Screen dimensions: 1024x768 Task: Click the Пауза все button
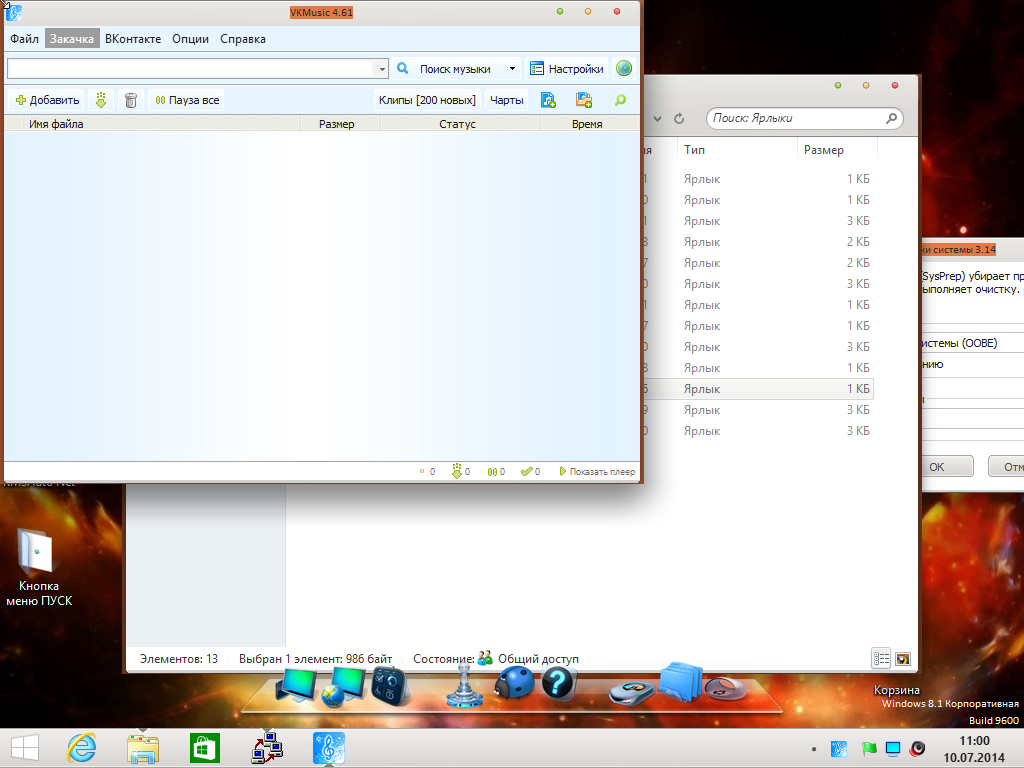(187, 100)
